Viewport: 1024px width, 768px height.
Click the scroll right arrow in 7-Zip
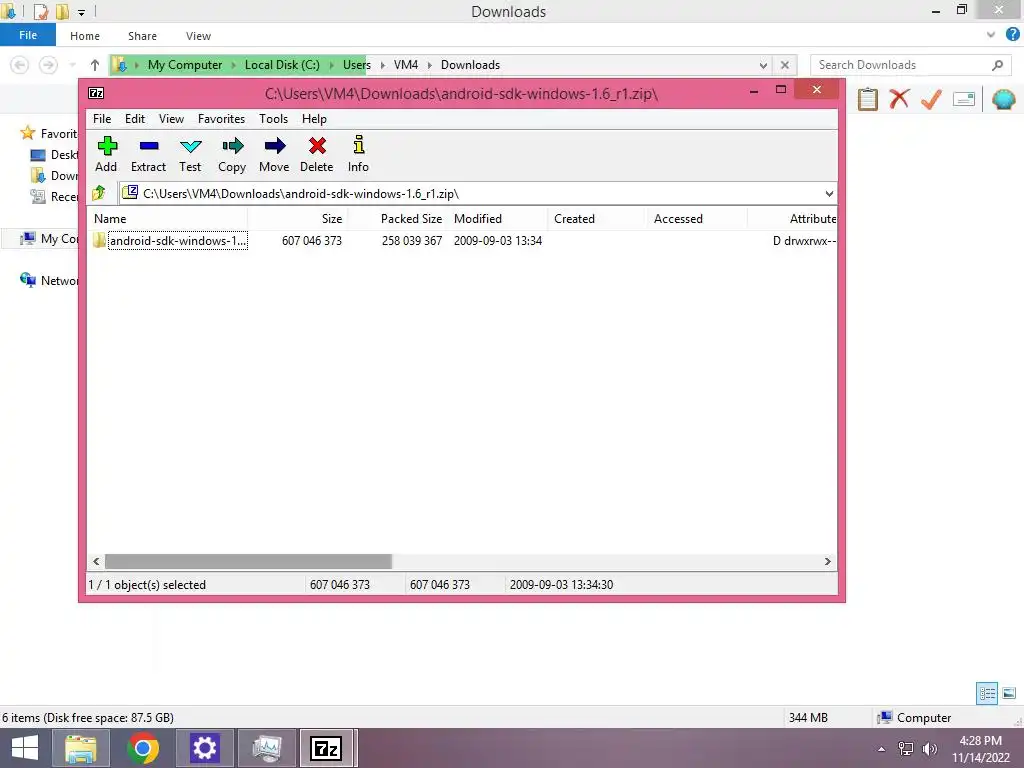pyautogui.click(x=827, y=562)
